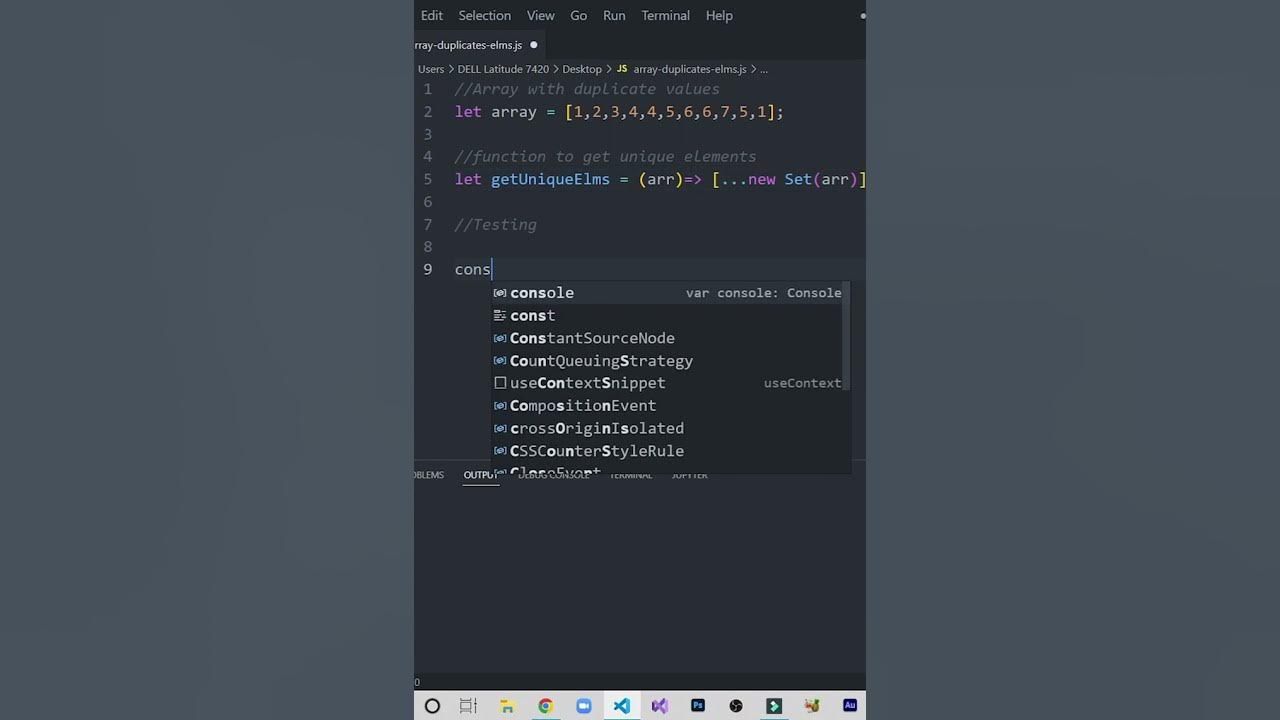Click 'new Set(arr)' on line 5
The height and width of the screenshot is (720, 1280).
pos(803,180)
